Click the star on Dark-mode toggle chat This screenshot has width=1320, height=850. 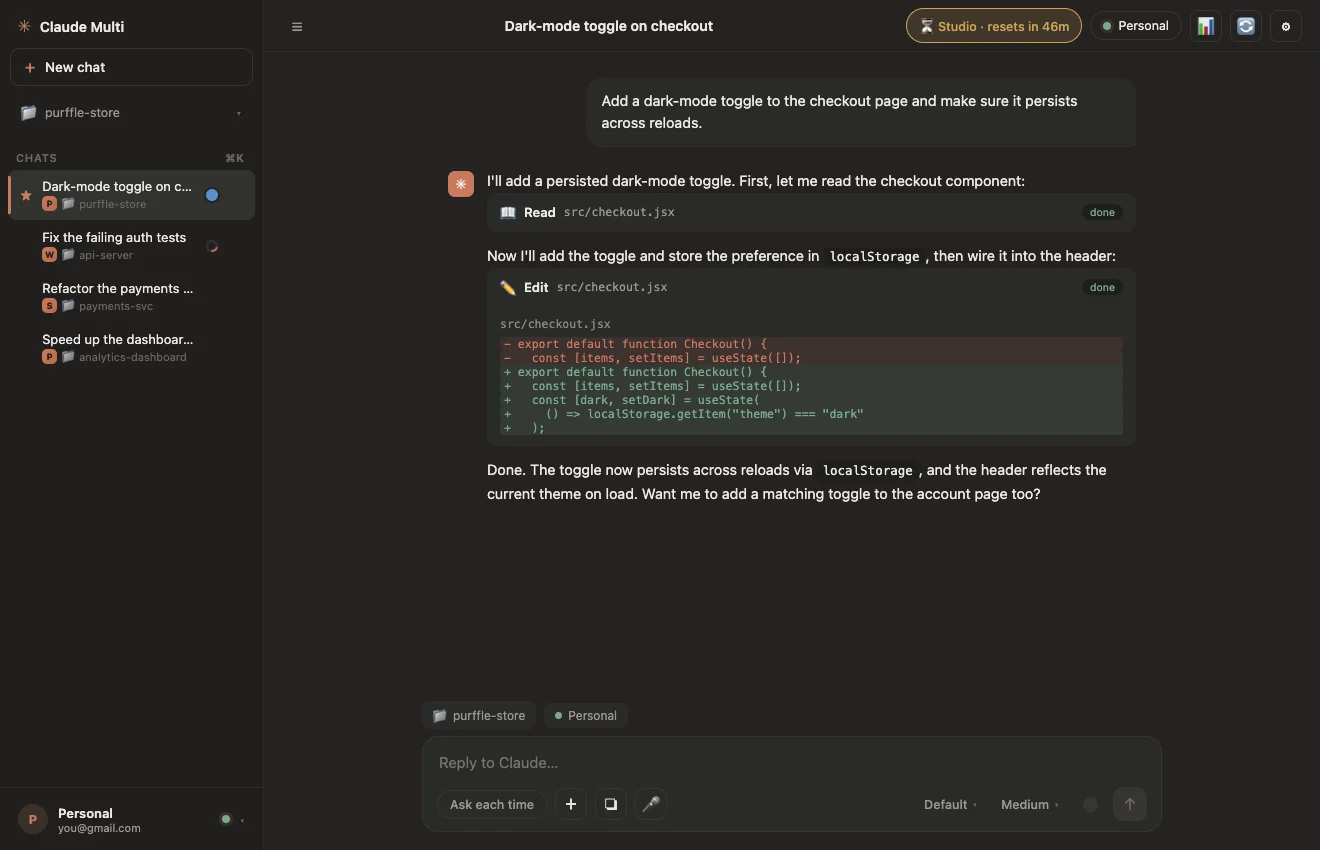click(26, 195)
